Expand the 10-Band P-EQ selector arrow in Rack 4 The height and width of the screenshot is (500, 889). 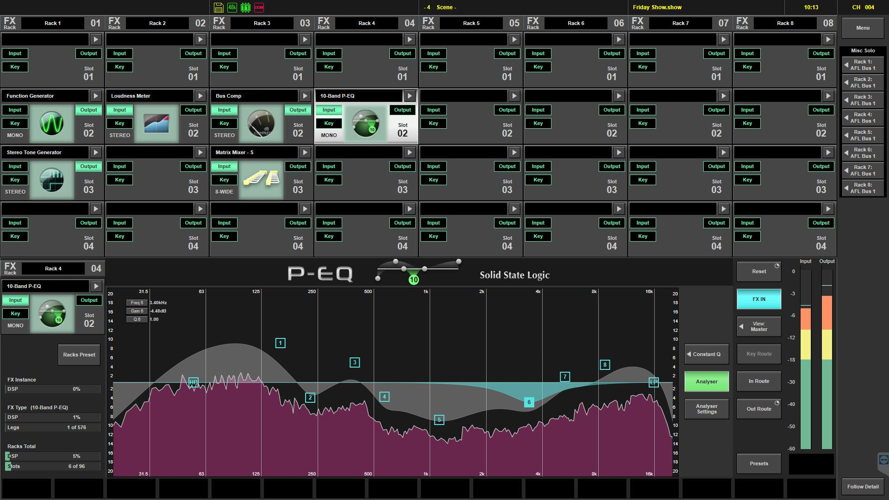tap(409, 96)
